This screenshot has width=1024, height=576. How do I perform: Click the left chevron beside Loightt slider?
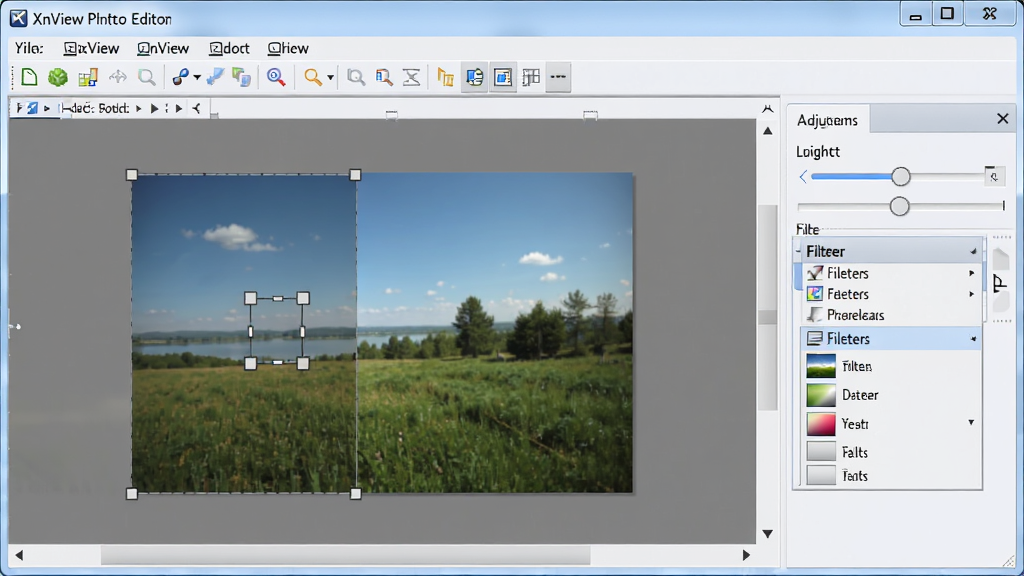tap(803, 176)
